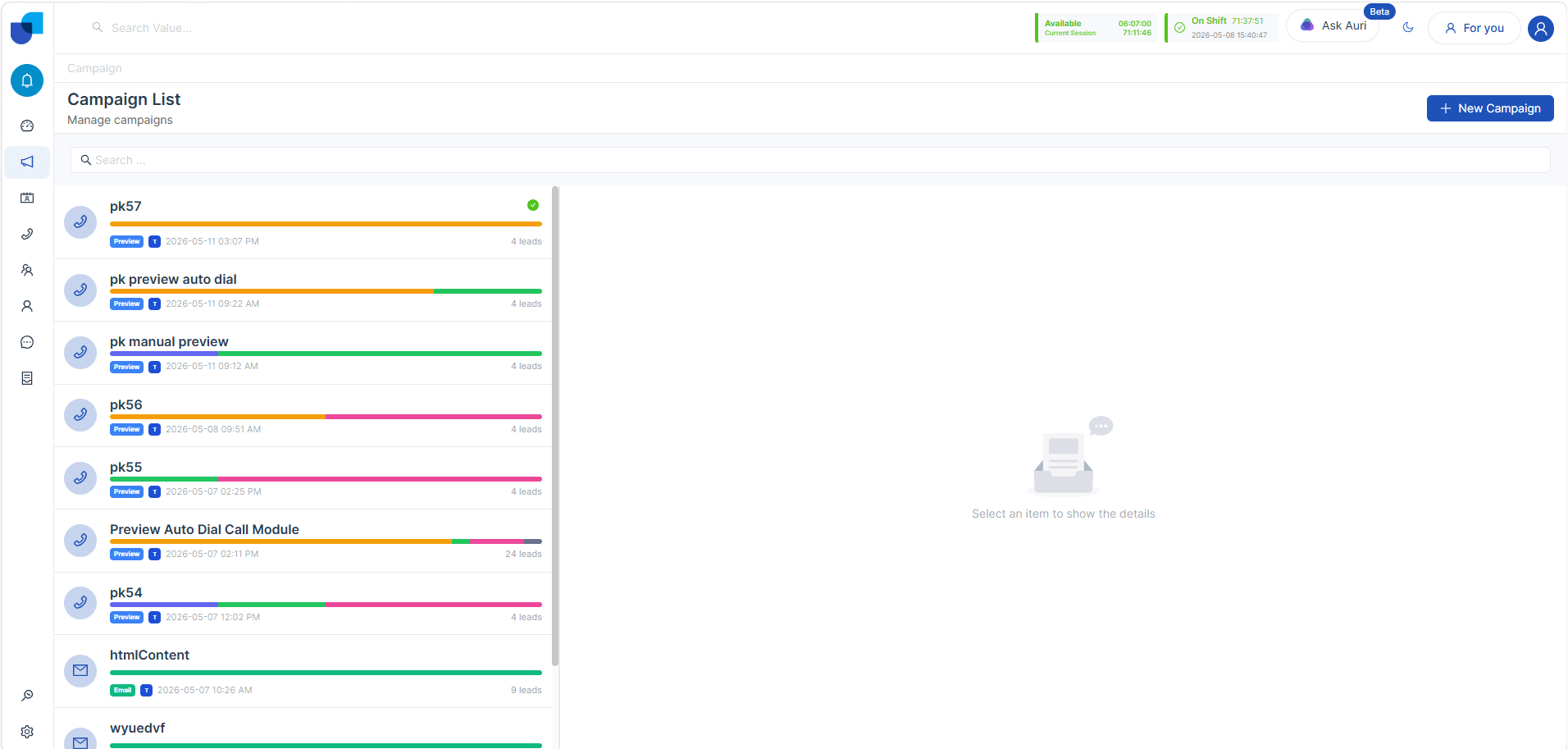This screenshot has width=1568, height=749.
Task: Click the Campaign breadcrumb link
Action: coord(94,68)
